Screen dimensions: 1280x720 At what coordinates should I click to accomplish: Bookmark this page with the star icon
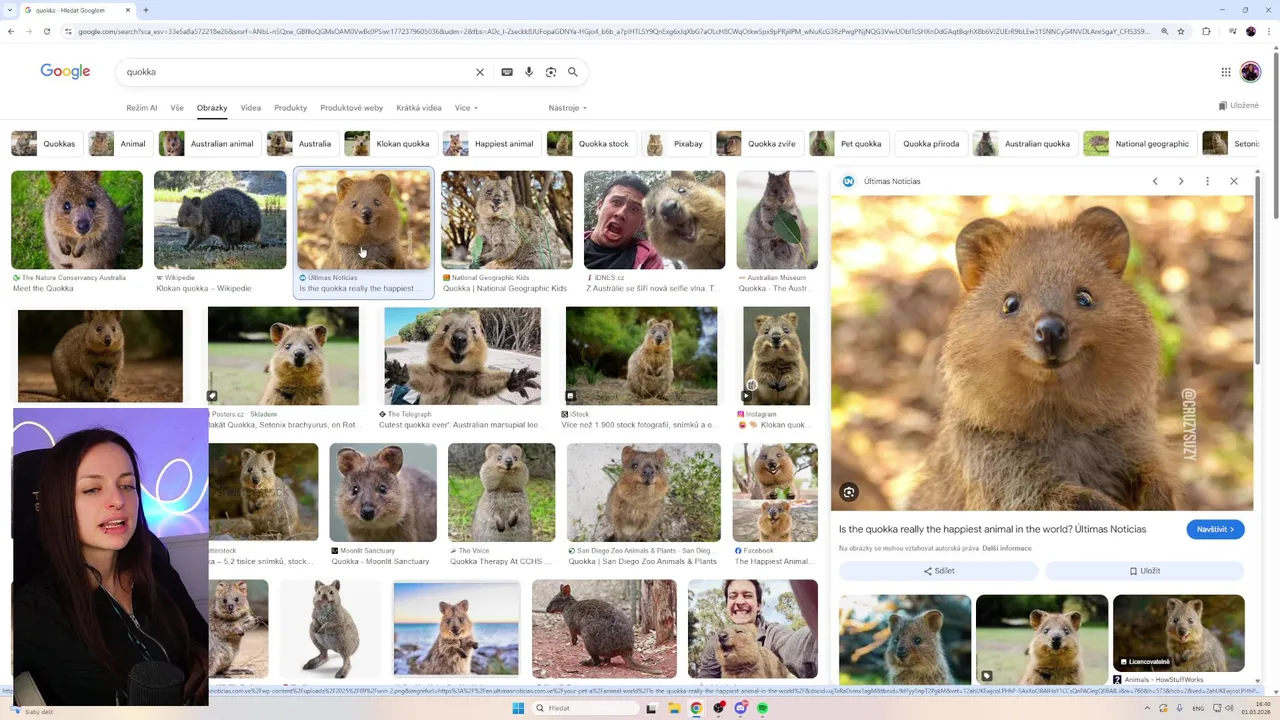coord(1181,31)
